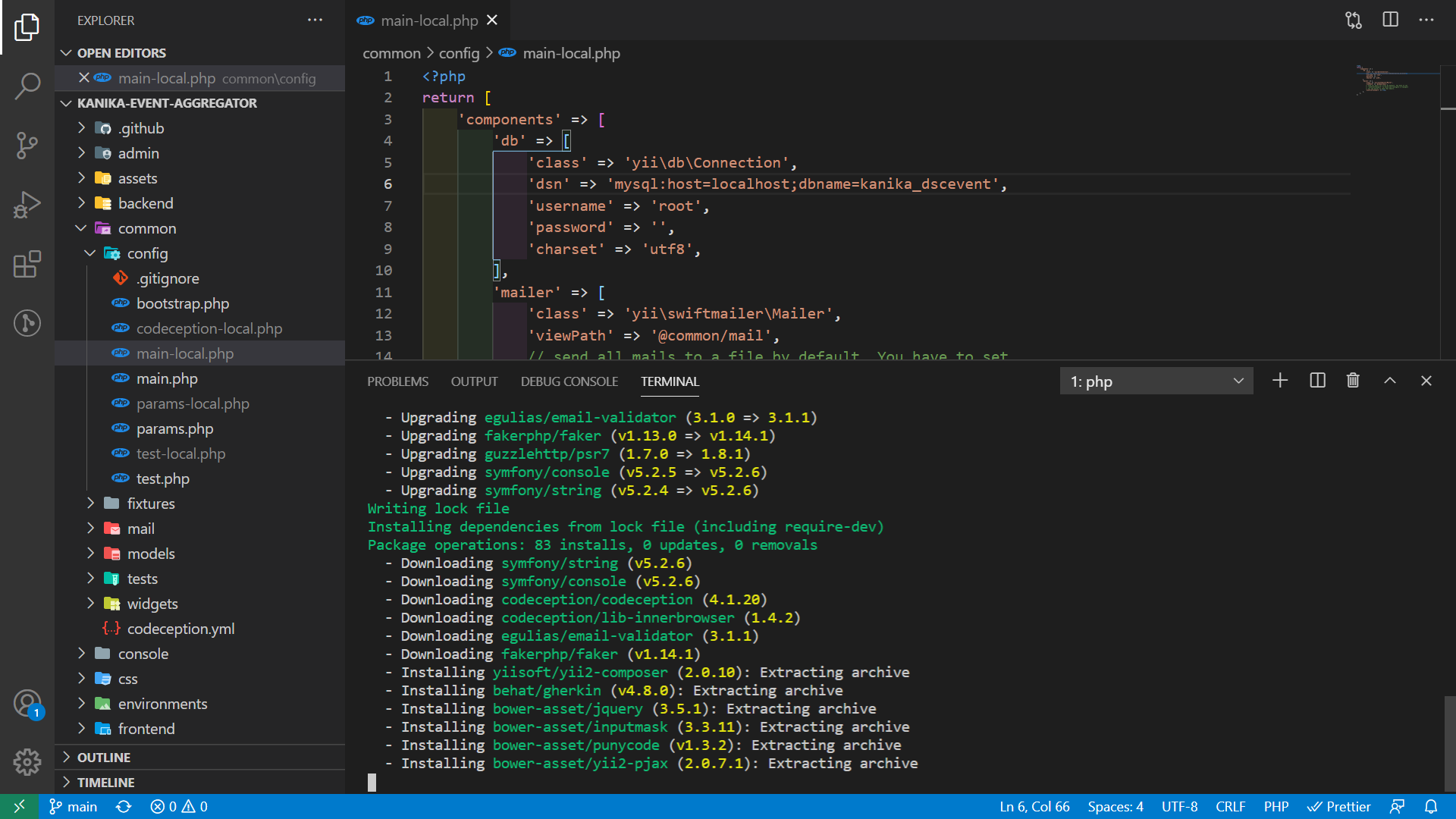Open editor more actions ellipsis
Viewport: 1456px width, 819px height.
tap(1426, 20)
